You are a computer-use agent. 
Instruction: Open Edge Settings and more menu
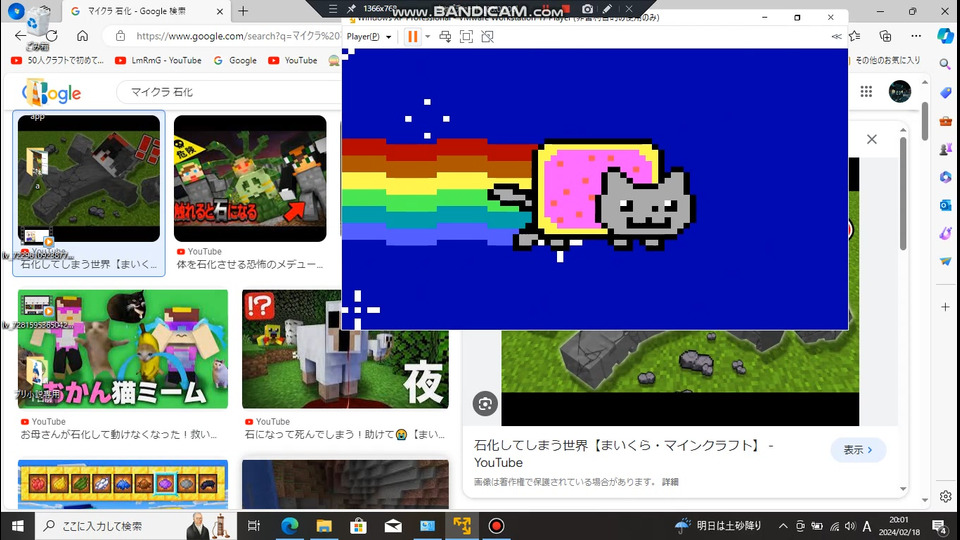tap(916, 36)
